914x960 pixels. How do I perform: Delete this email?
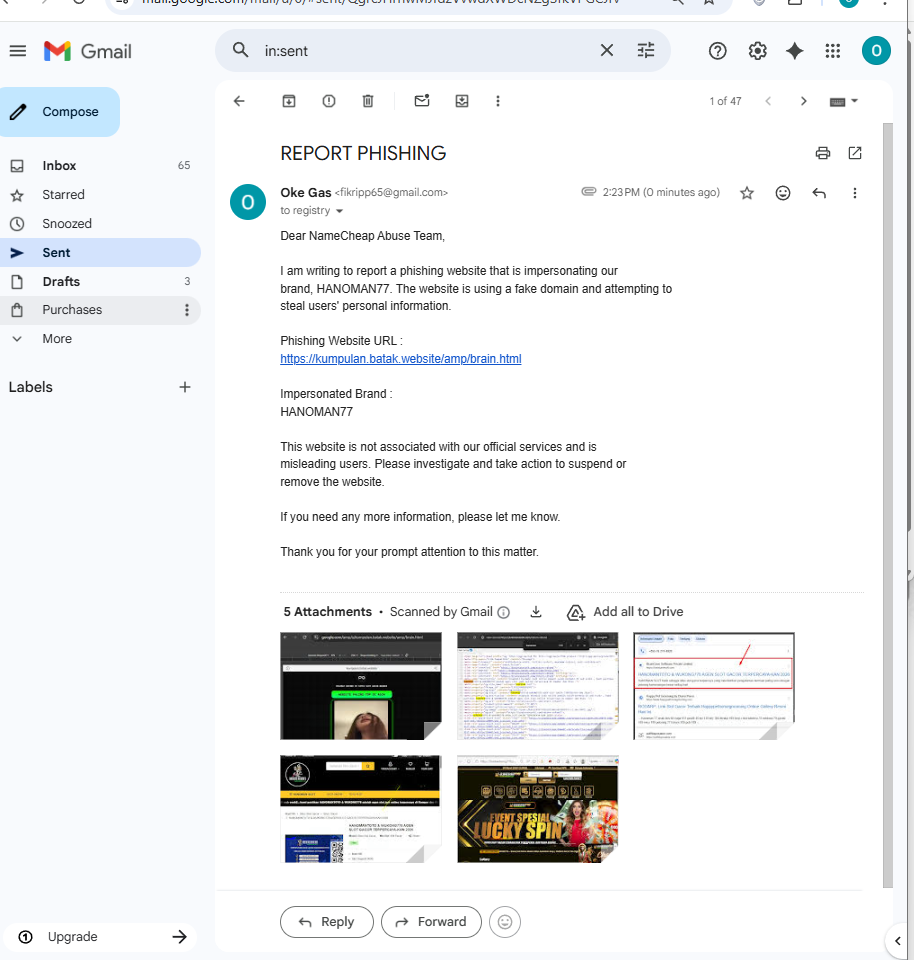[368, 101]
